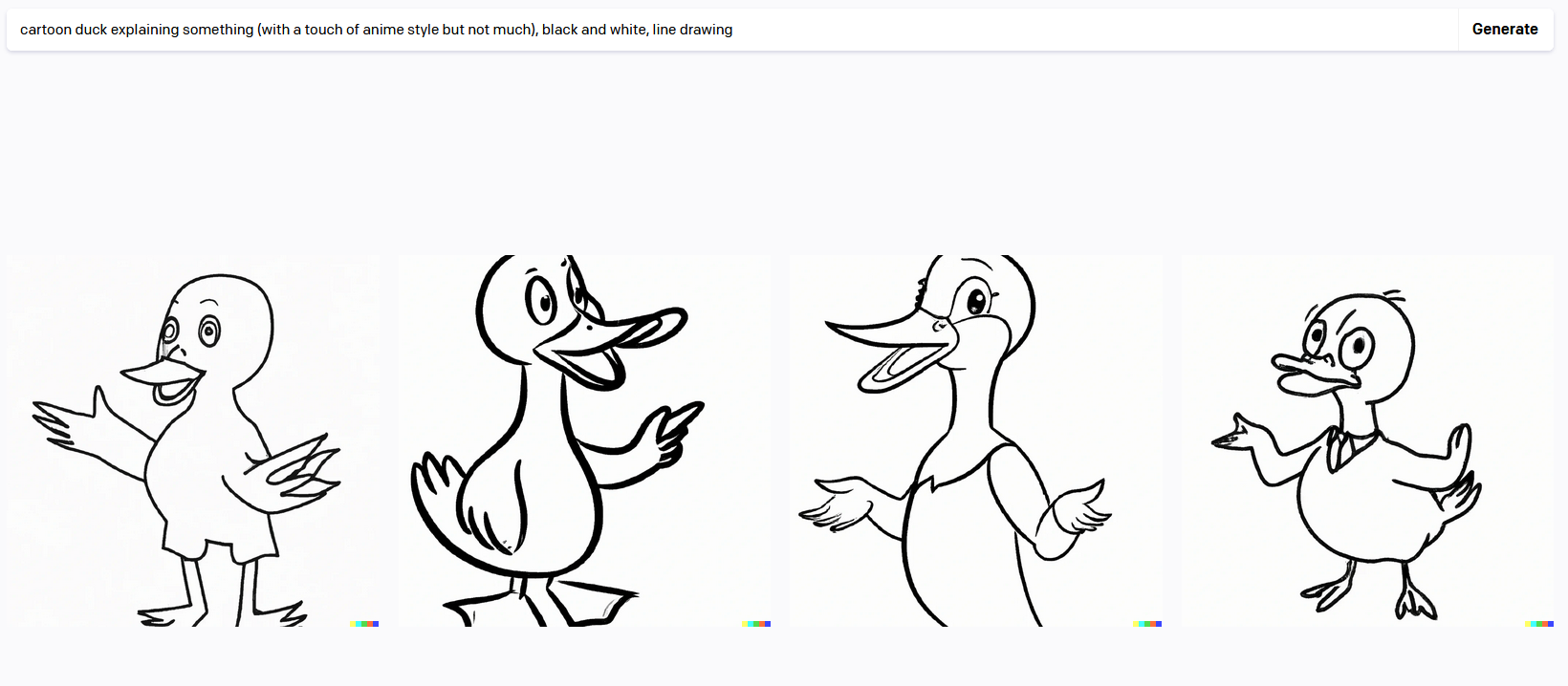Open the duck wearing shorts image
Screen dimensions: 1568x686
tap(193, 440)
